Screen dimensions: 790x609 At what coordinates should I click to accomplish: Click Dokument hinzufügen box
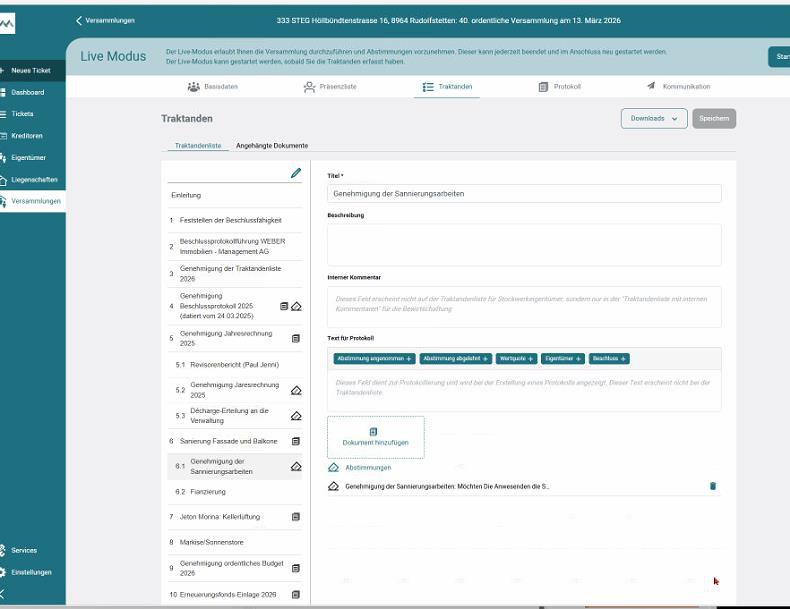376,437
